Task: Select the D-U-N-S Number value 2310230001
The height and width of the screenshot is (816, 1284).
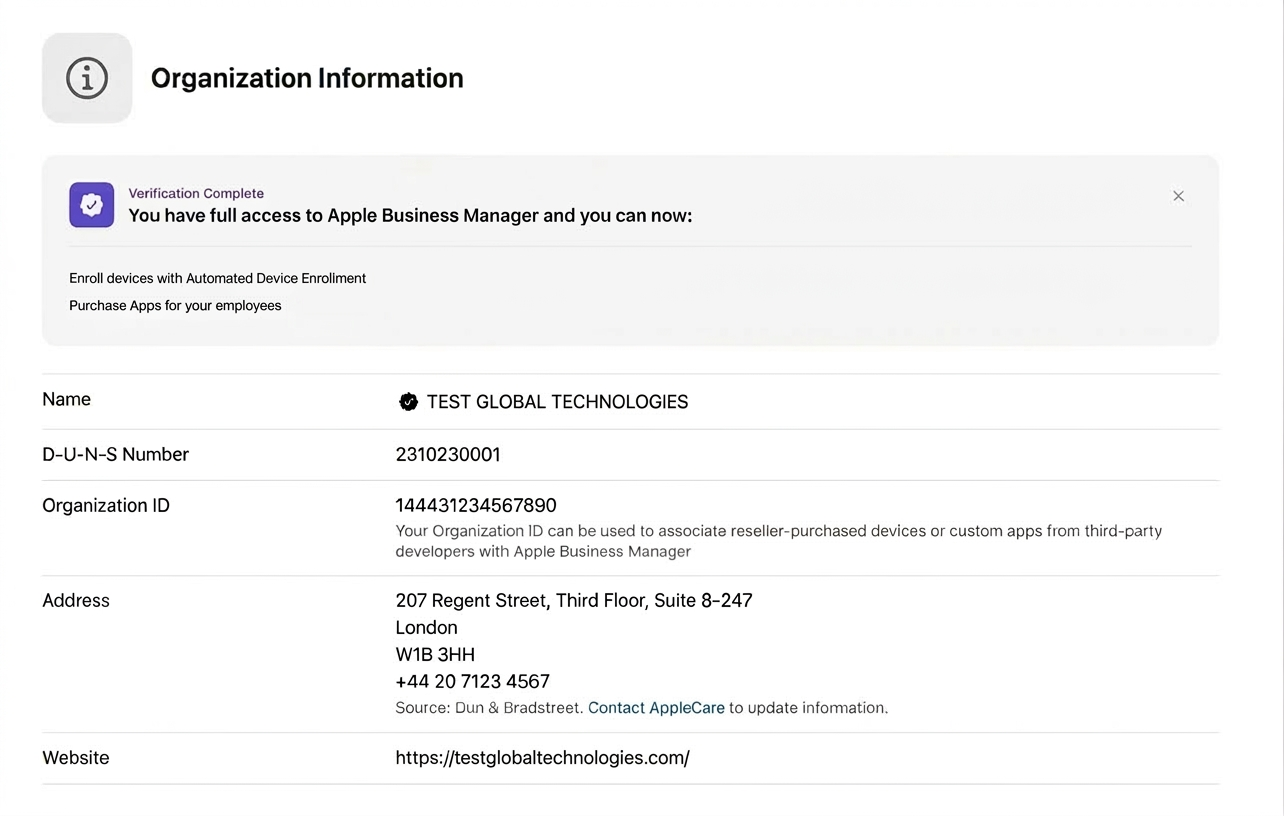Action: [x=448, y=454]
